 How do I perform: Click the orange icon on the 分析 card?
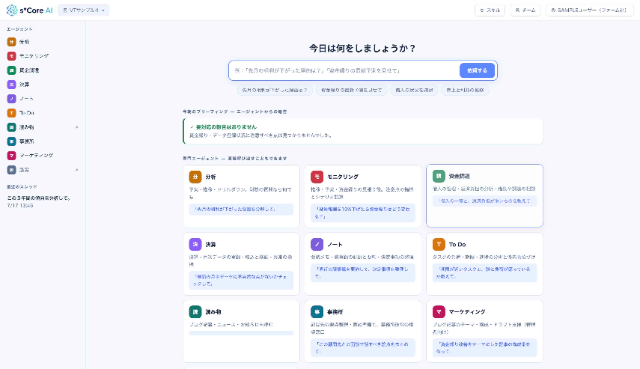pos(195,177)
